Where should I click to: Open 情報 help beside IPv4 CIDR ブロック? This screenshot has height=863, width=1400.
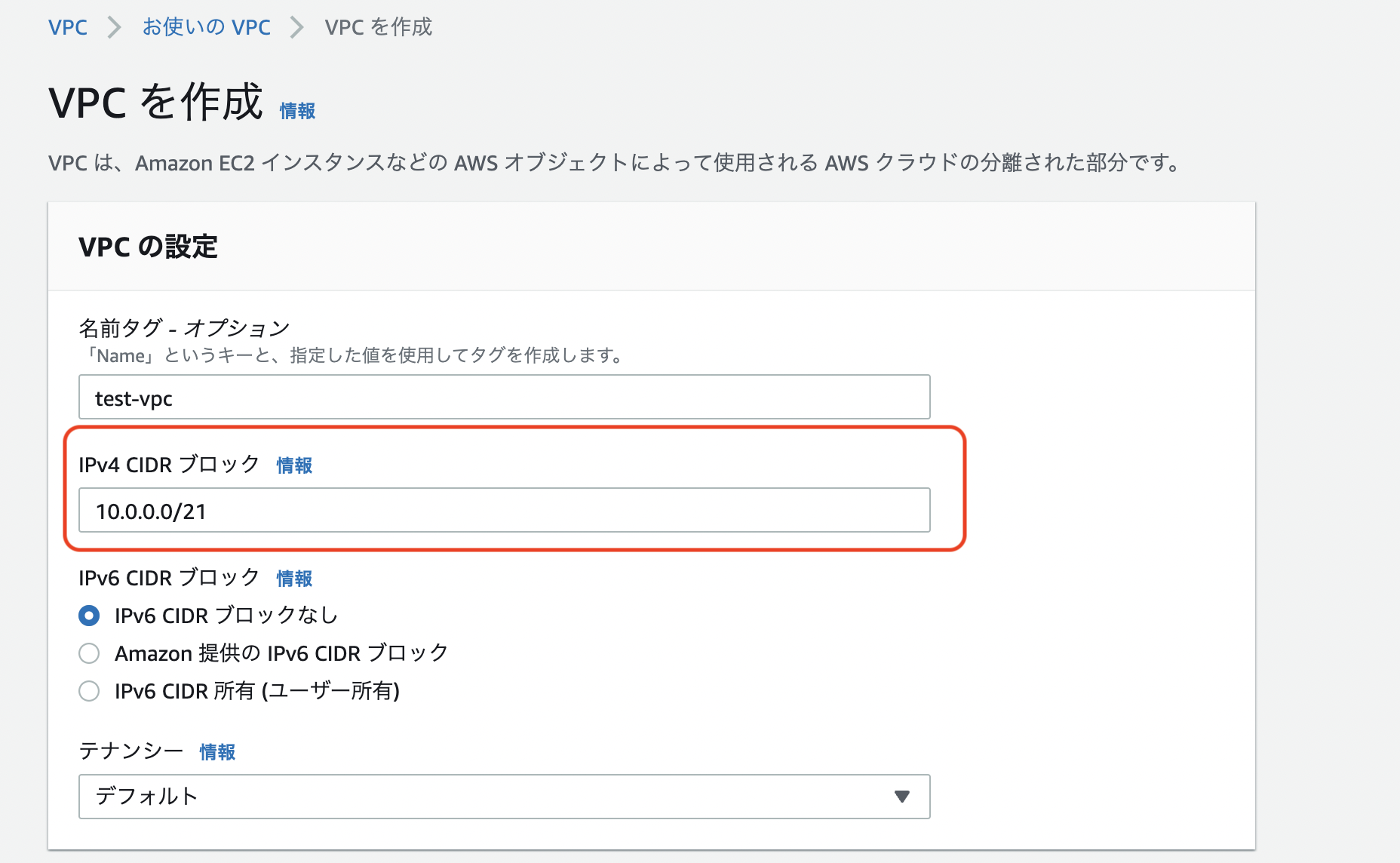coord(294,465)
